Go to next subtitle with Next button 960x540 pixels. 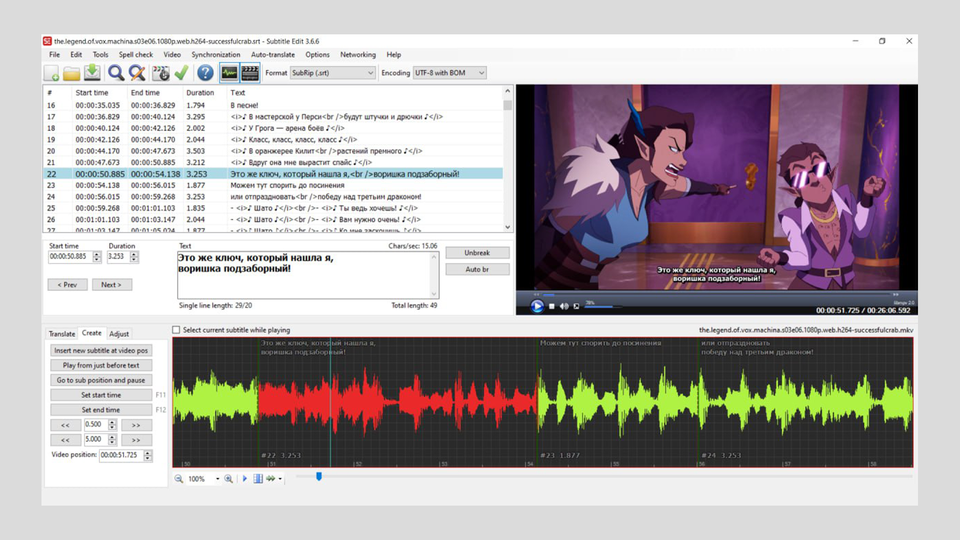(x=111, y=285)
